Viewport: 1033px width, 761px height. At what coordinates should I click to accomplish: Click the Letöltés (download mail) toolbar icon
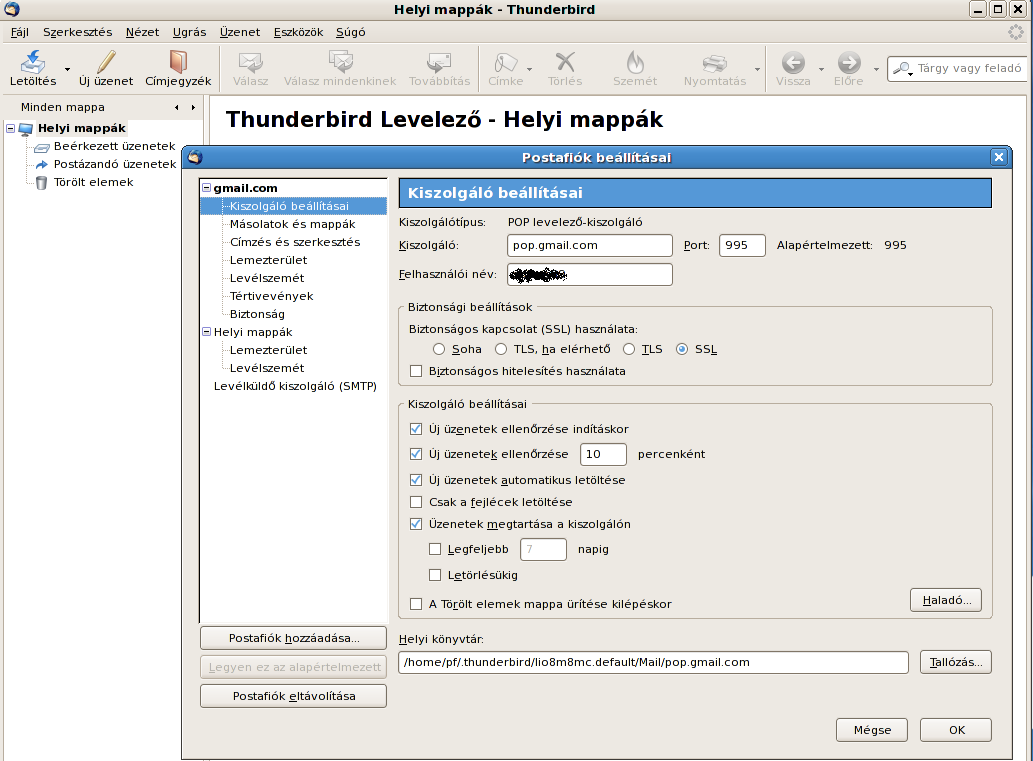(32, 62)
